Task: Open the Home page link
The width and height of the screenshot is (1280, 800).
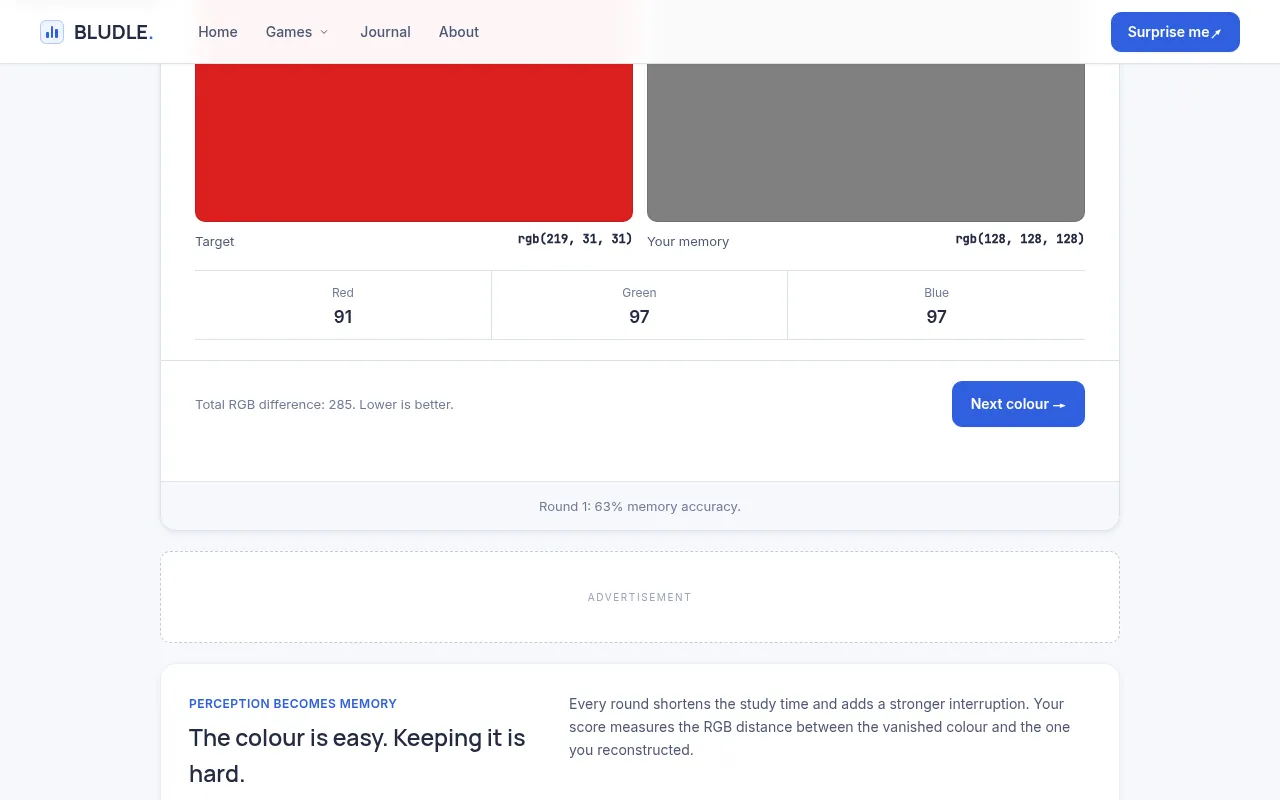Action: (x=218, y=32)
